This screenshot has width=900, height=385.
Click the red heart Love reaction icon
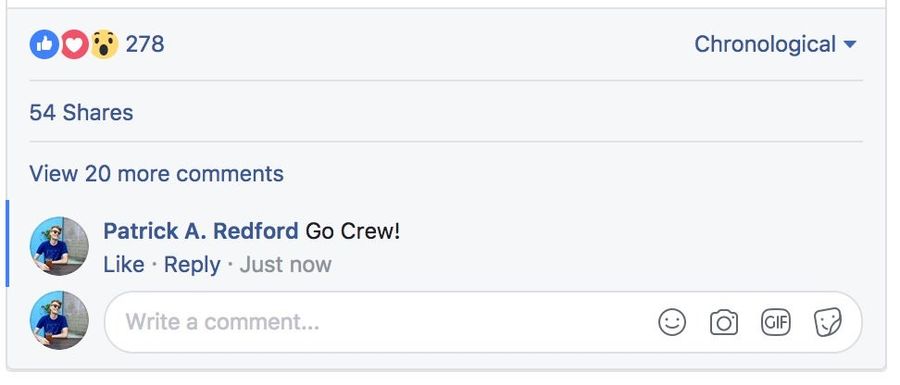(x=75, y=45)
